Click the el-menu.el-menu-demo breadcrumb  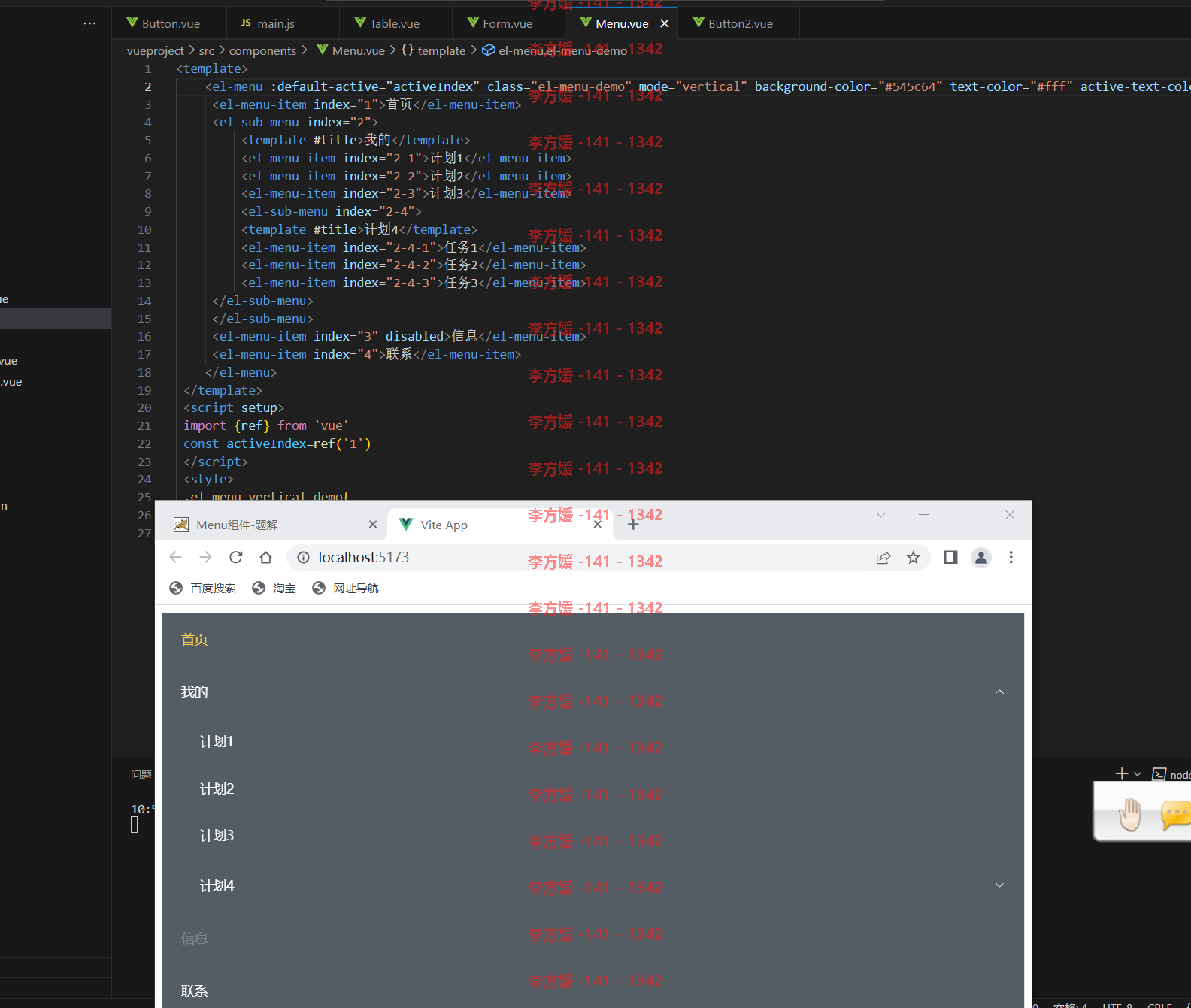click(555, 50)
